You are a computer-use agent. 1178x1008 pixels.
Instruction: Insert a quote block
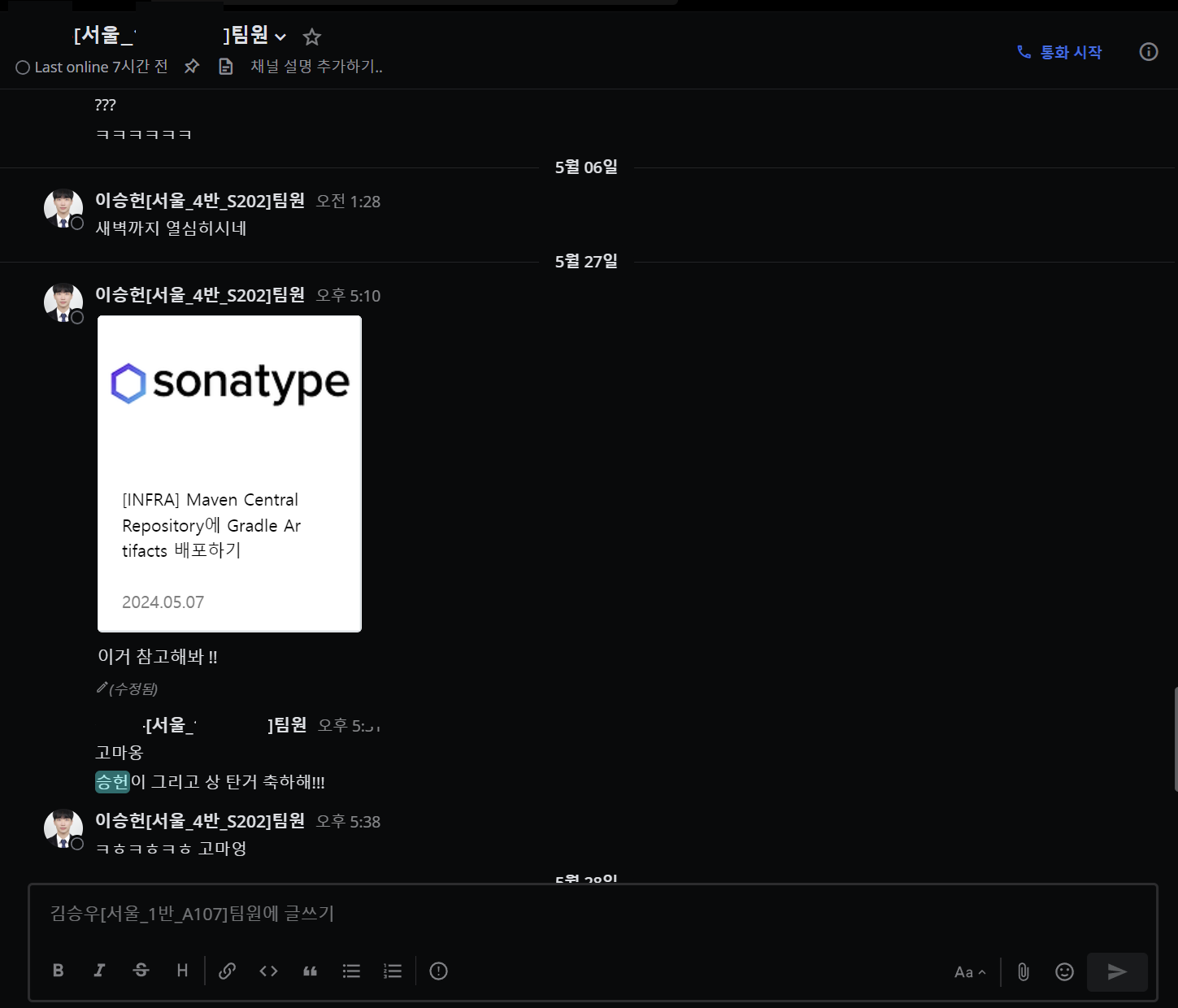[310, 971]
